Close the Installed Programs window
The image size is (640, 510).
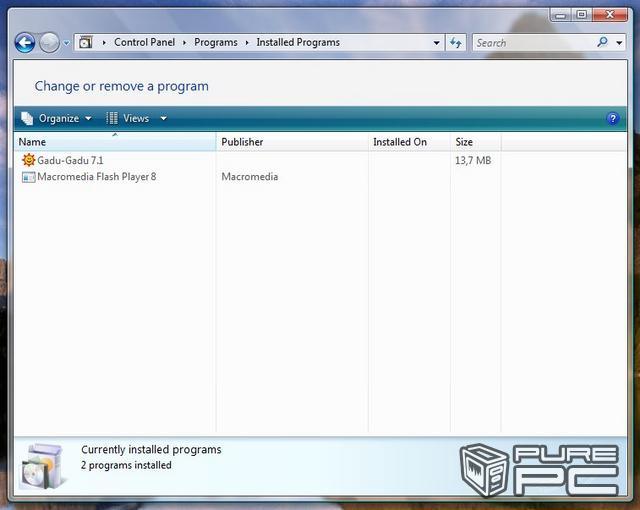coord(610,15)
